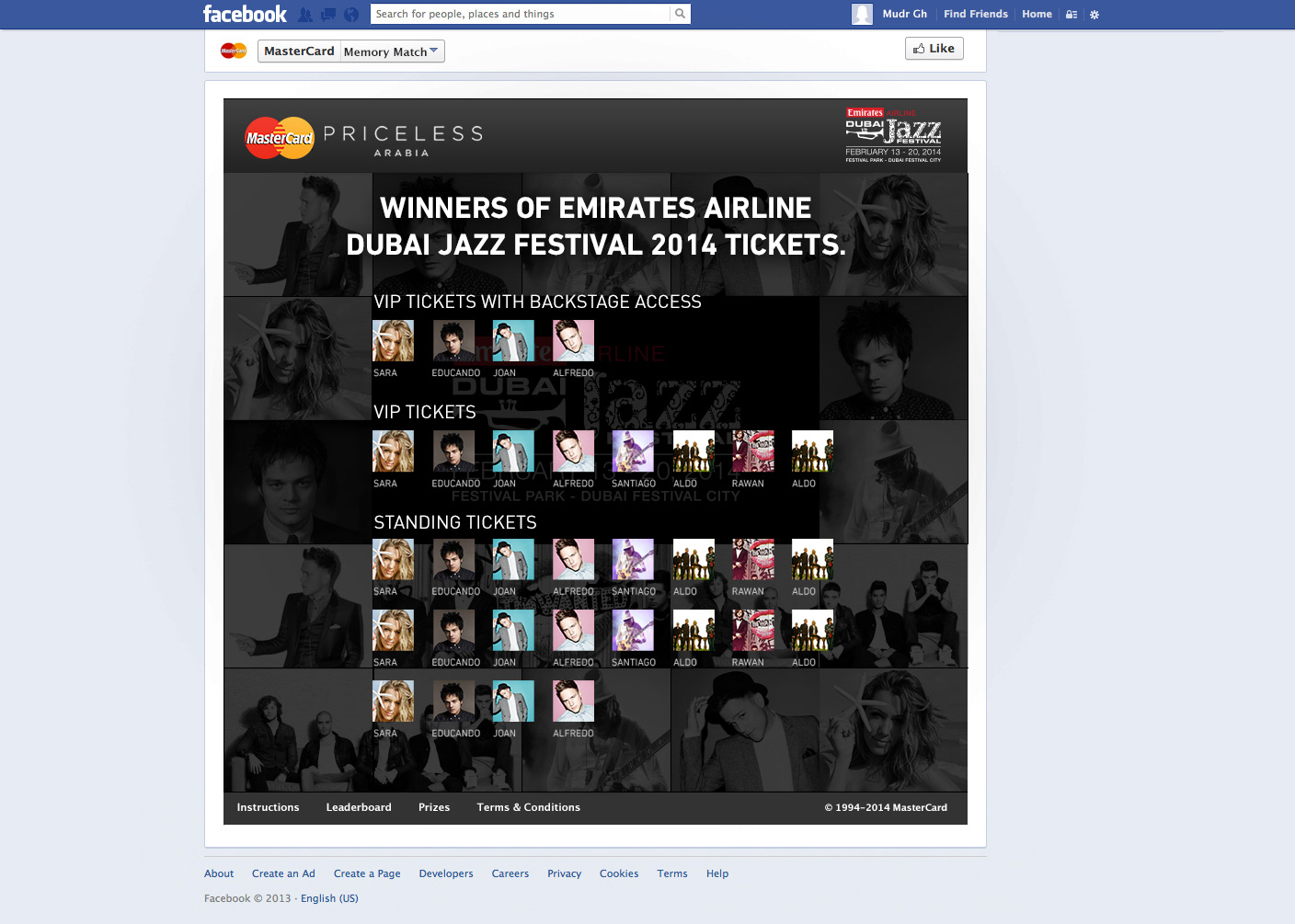The width and height of the screenshot is (1295, 924).
Task: Click the Mudr Gh profile picture
Action: tap(862, 14)
